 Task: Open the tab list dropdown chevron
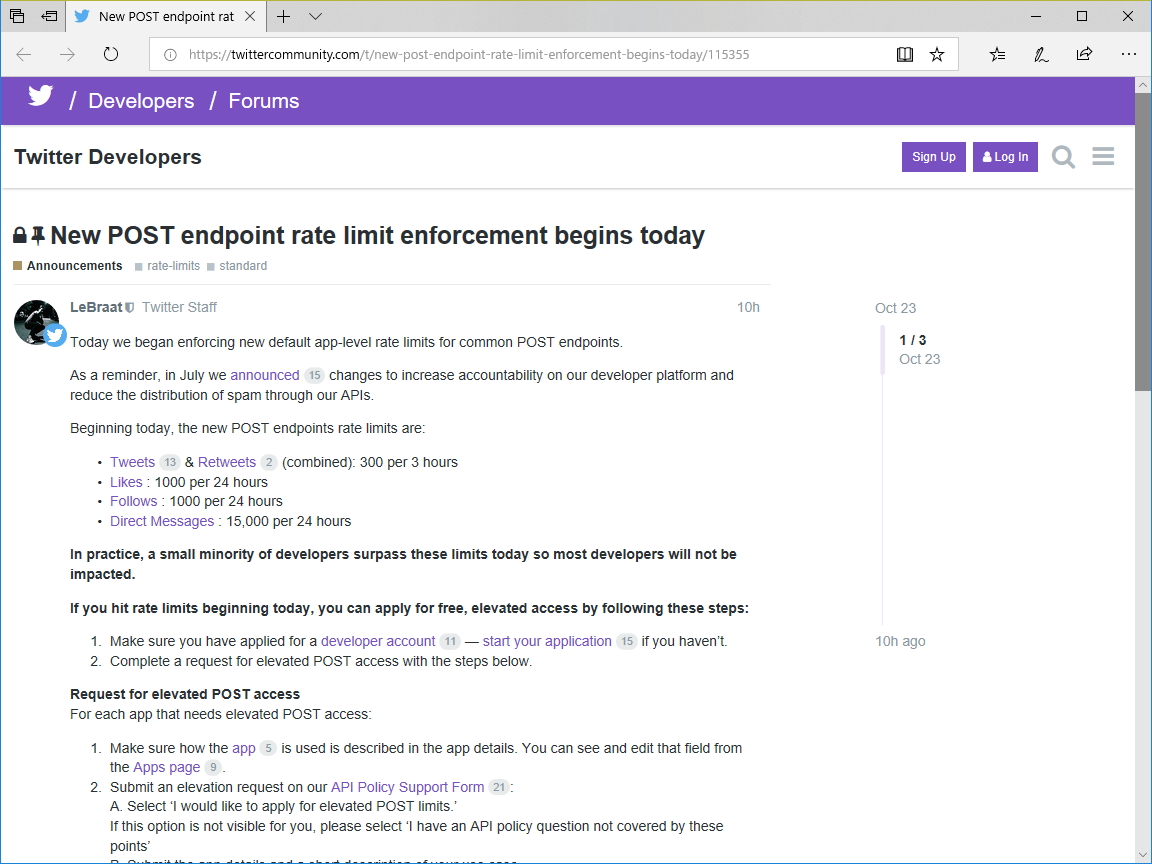tap(315, 17)
